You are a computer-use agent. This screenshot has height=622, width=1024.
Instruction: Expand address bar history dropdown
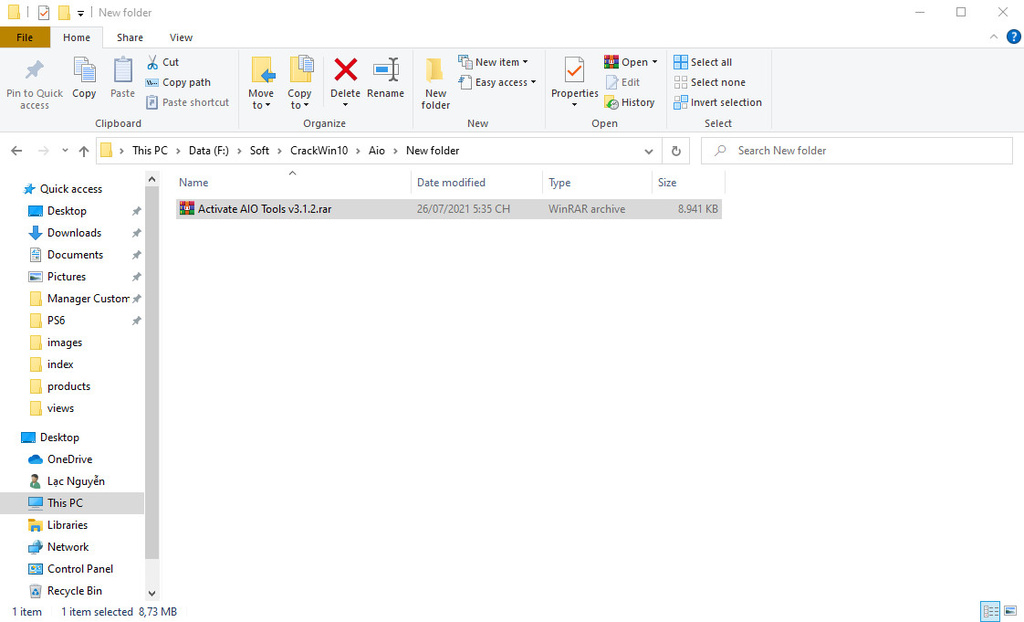[x=648, y=151]
